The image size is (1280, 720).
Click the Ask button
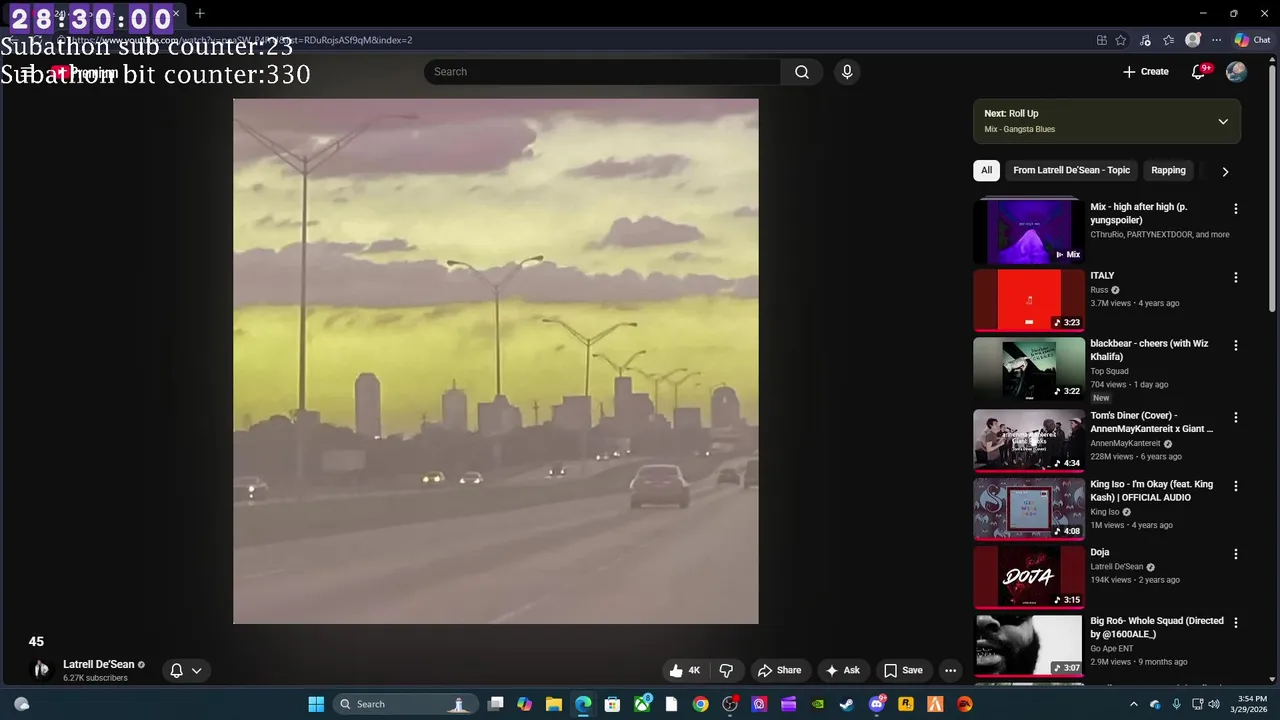pyautogui.click(x=842, y=670)
